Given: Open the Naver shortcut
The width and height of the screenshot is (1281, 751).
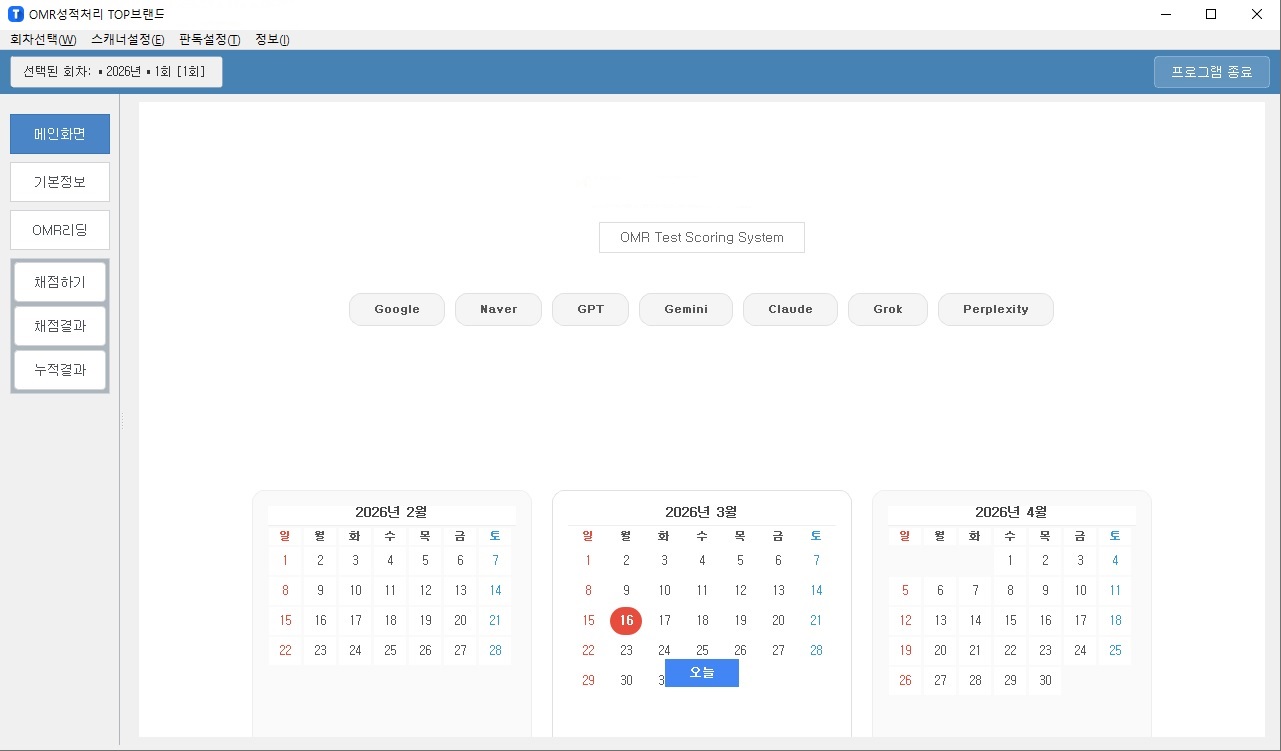Looking at the screenshot, I should (498, 309).
